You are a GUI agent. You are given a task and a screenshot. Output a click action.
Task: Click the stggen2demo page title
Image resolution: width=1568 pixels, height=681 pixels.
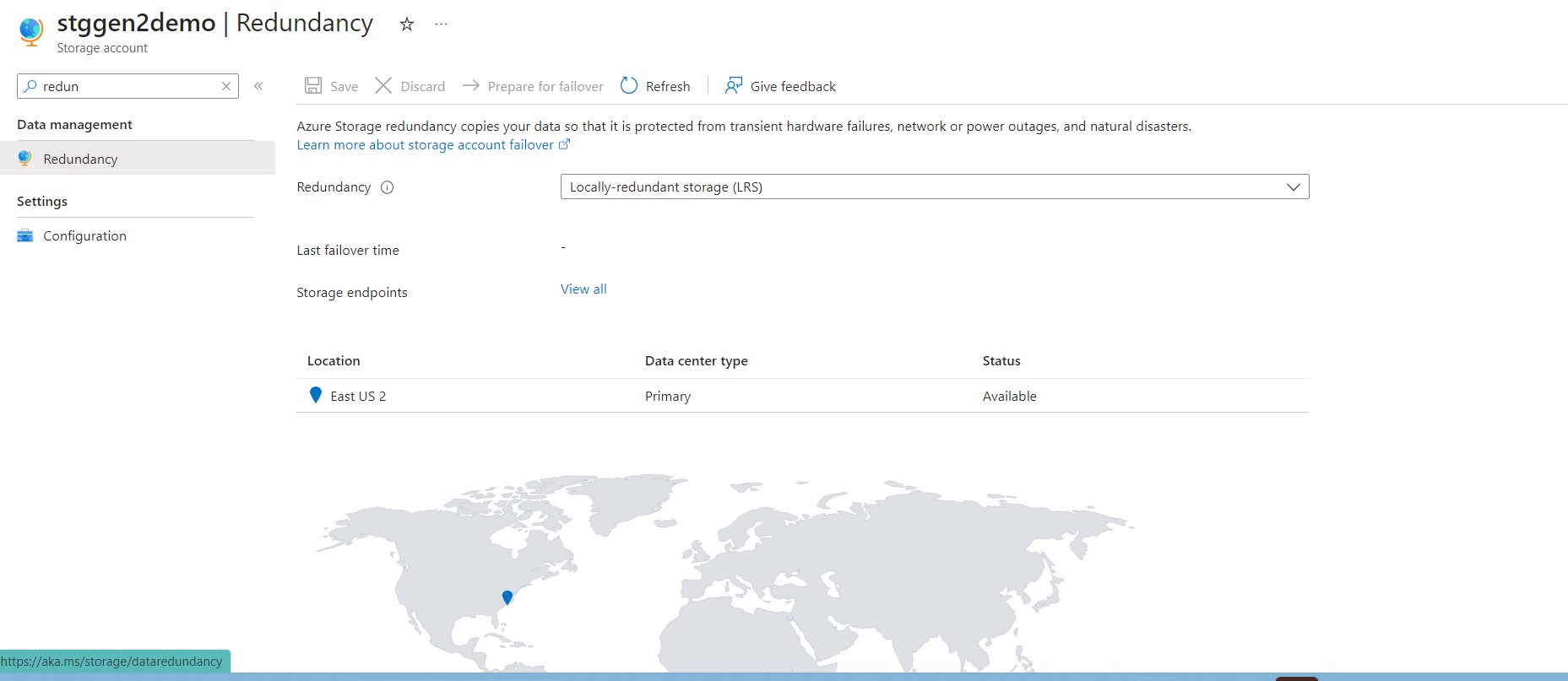click(136, 23)
